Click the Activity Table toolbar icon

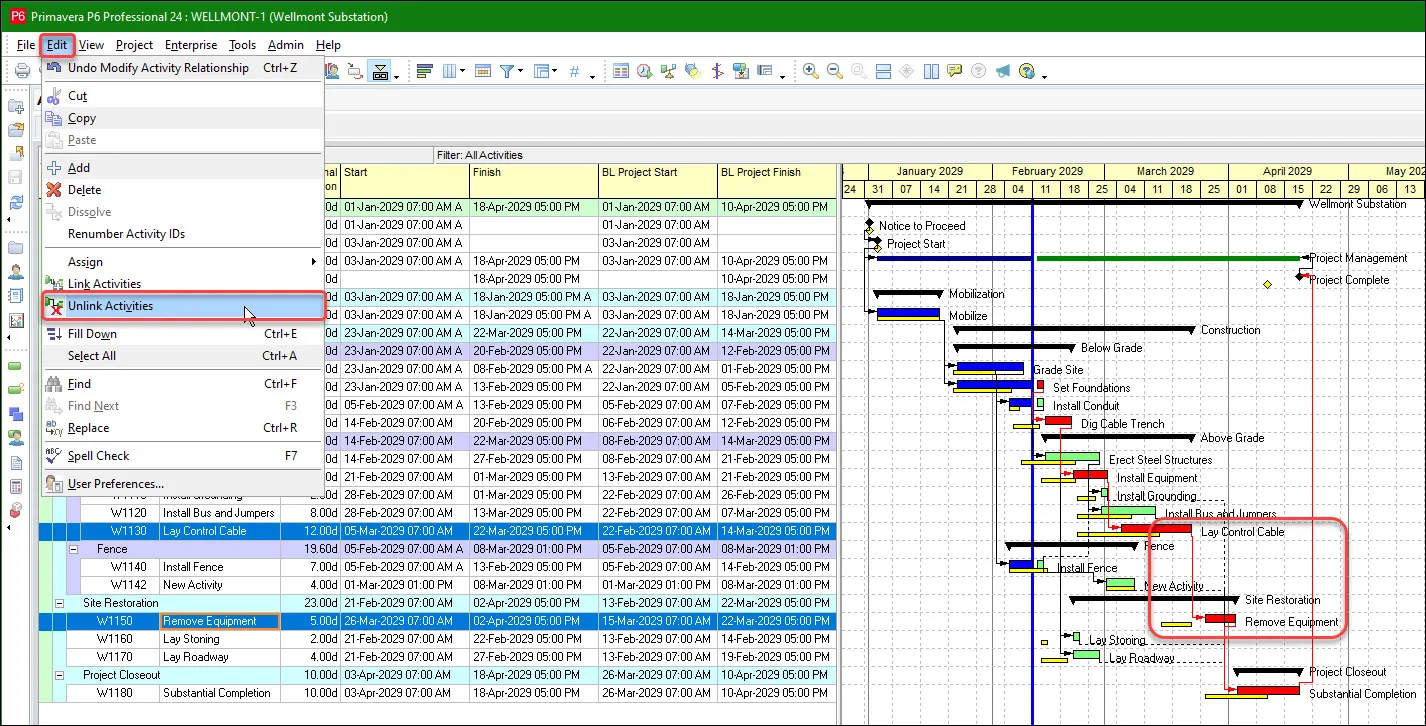pyautogui.click(x=621, y=71)
